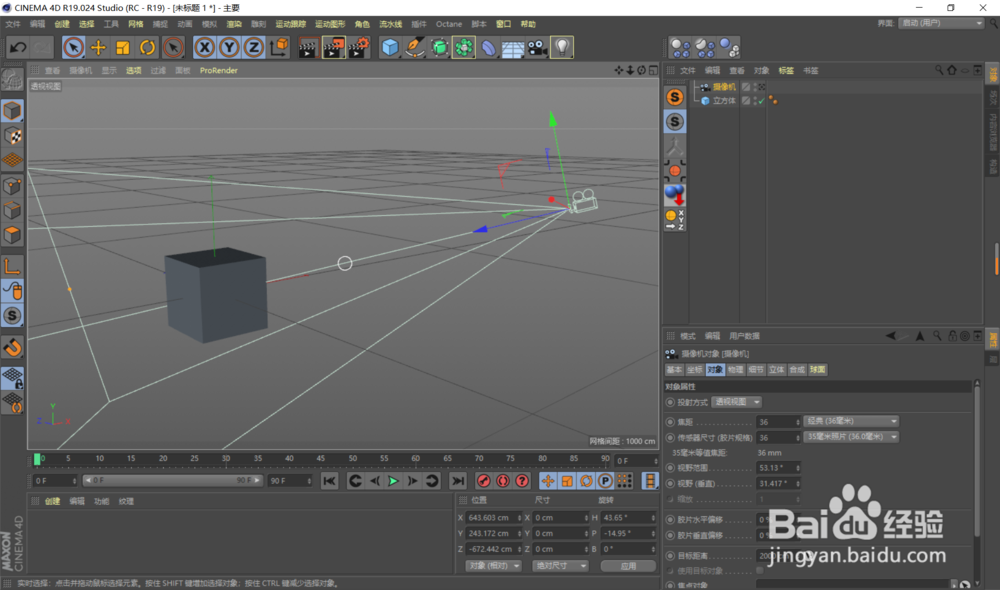1000x590 pixels.
Task: Click Render to Picture Viewer icon
Action: point(334,48)
